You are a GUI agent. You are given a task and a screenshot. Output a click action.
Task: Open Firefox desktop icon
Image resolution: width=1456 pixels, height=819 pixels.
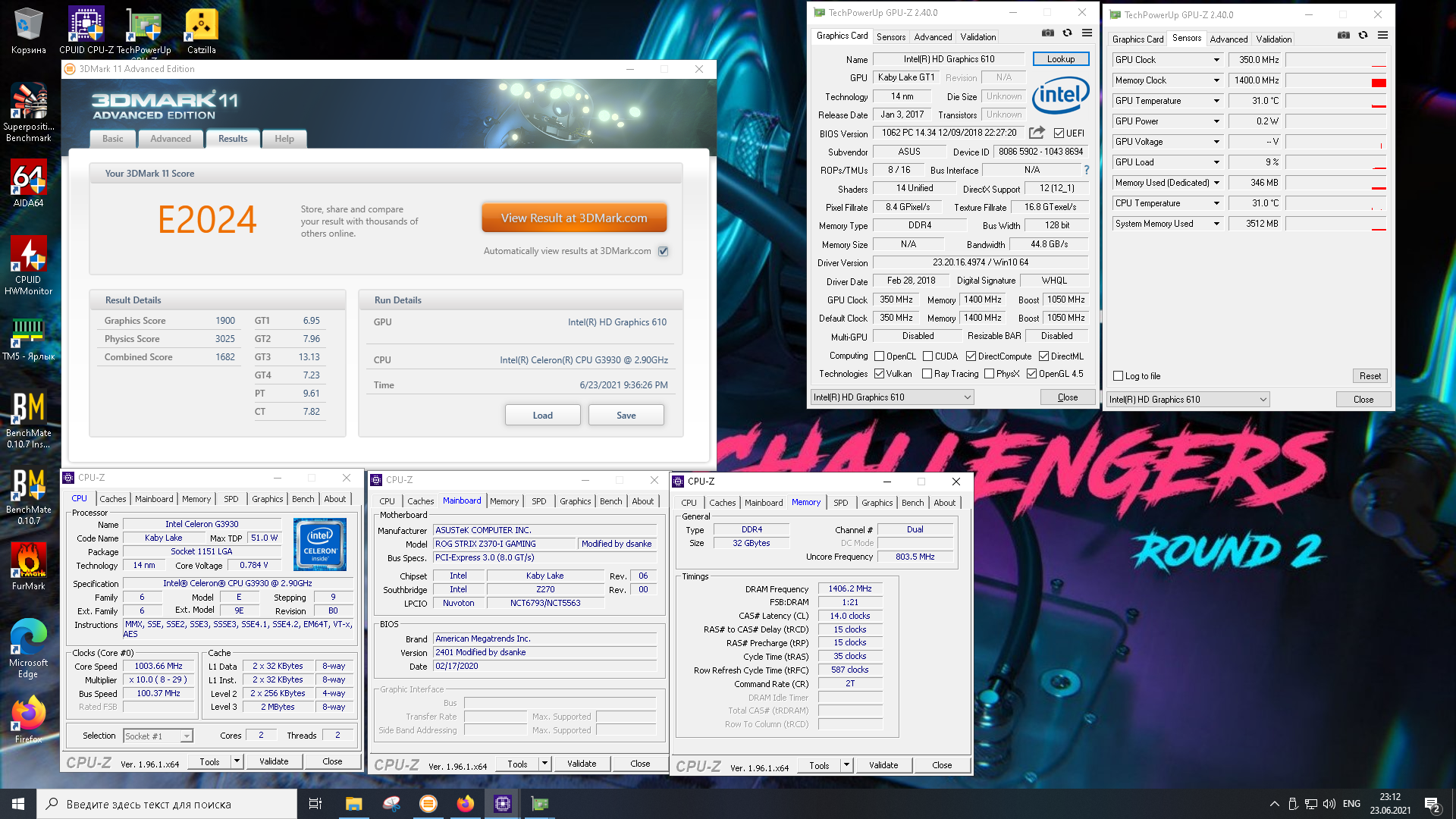28,720
